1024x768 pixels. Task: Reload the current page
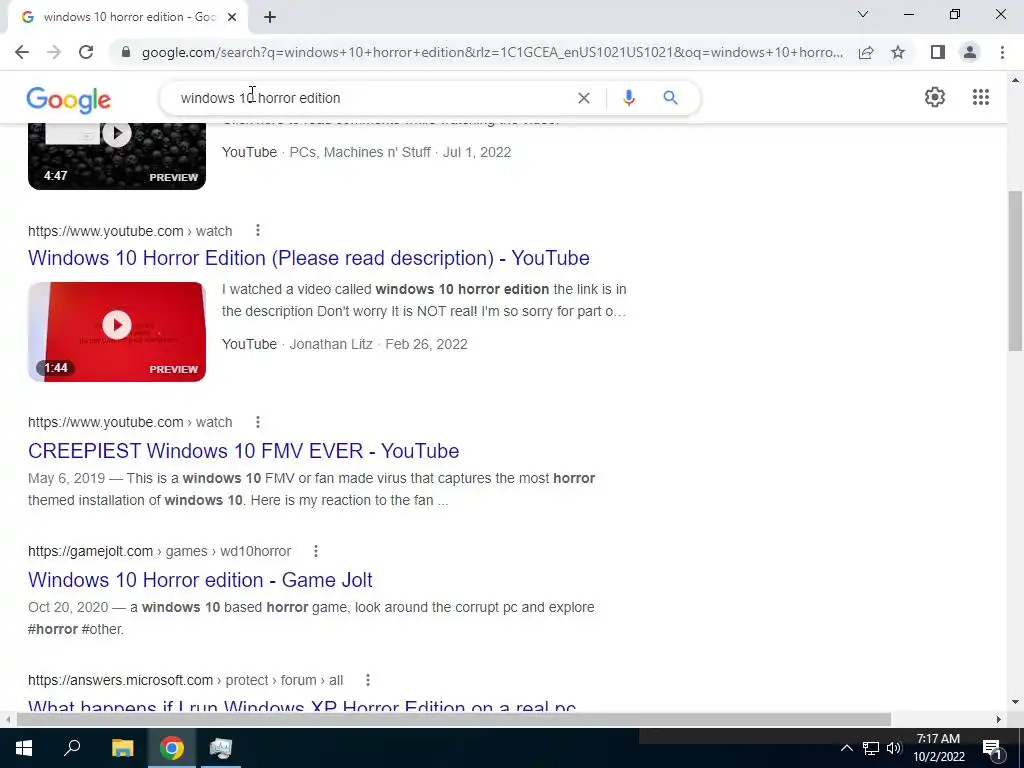click(x=86, y=52)
